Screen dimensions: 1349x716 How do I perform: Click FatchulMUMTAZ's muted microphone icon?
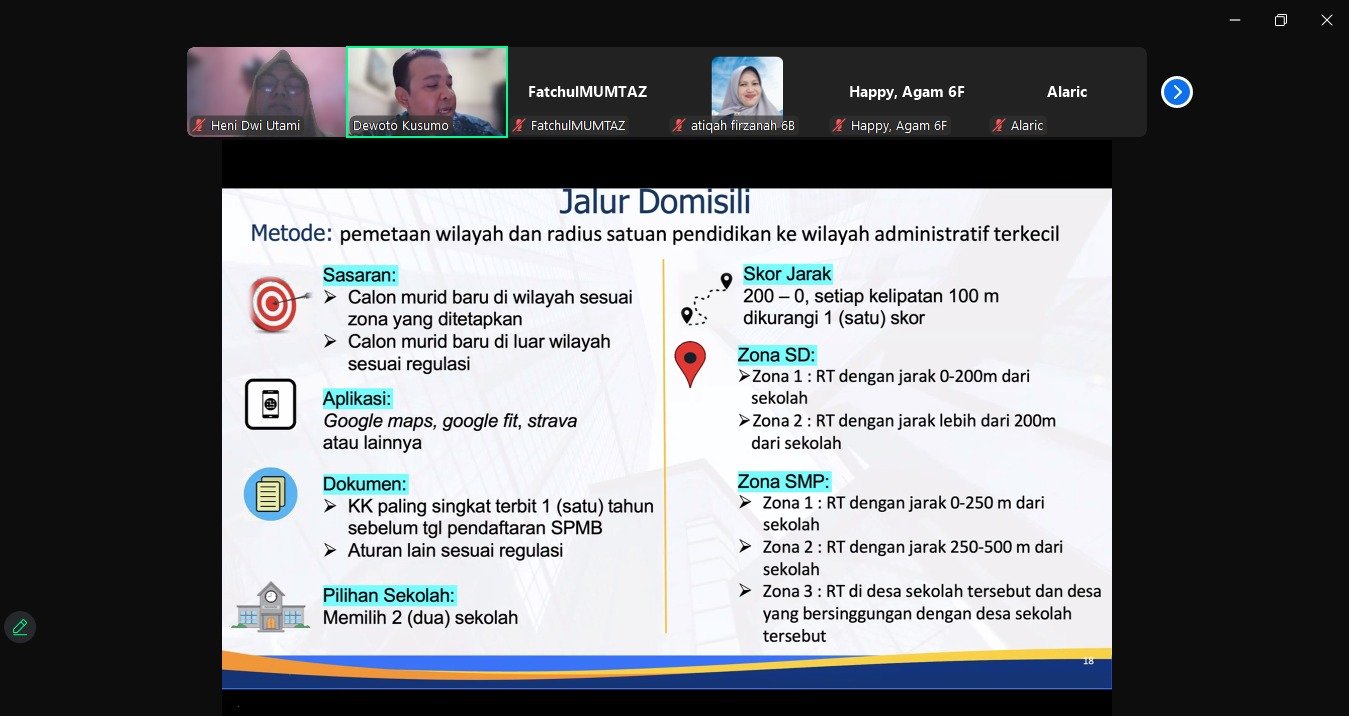click(520, 126)
